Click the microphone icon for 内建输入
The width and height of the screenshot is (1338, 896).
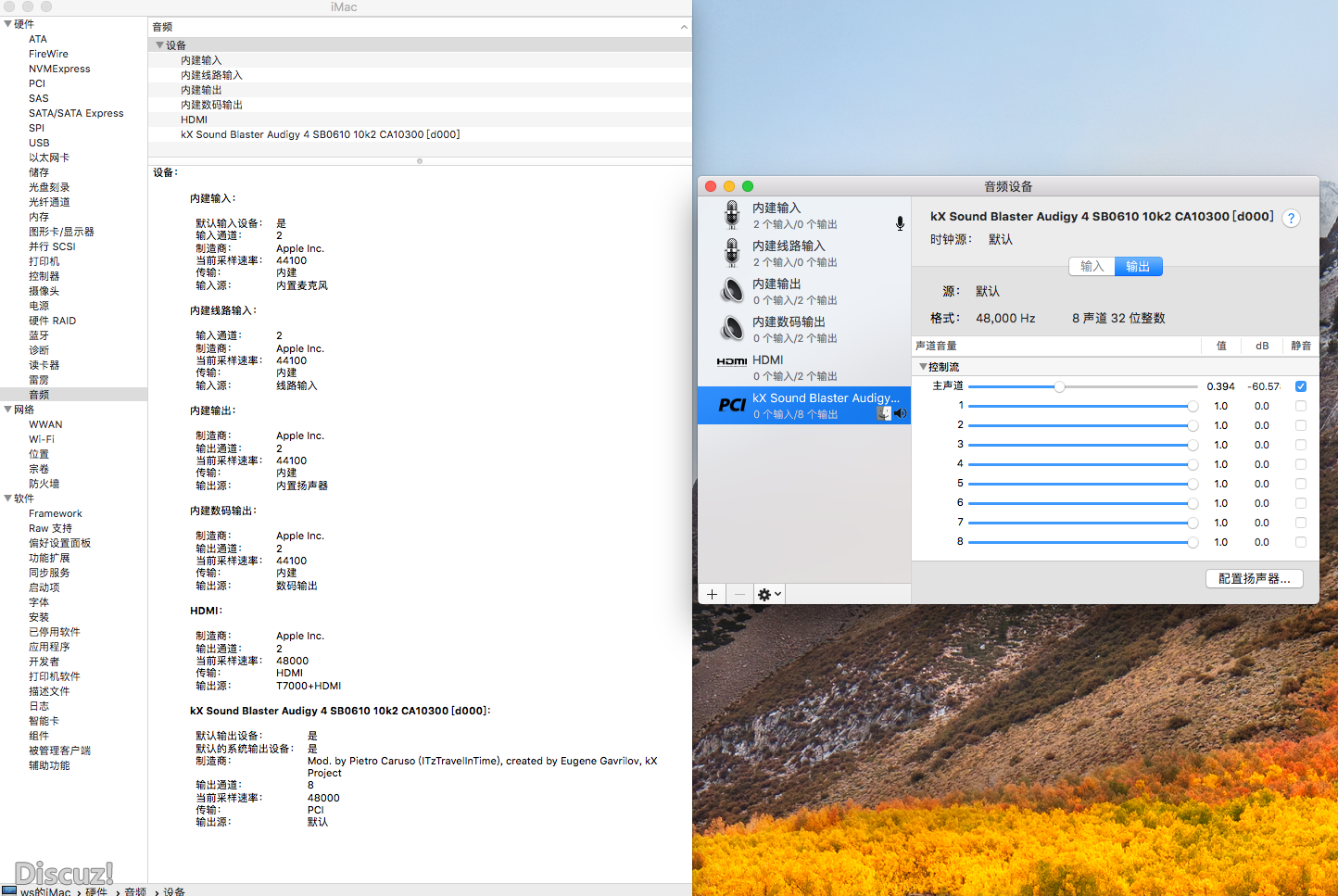tap(732, 215)
